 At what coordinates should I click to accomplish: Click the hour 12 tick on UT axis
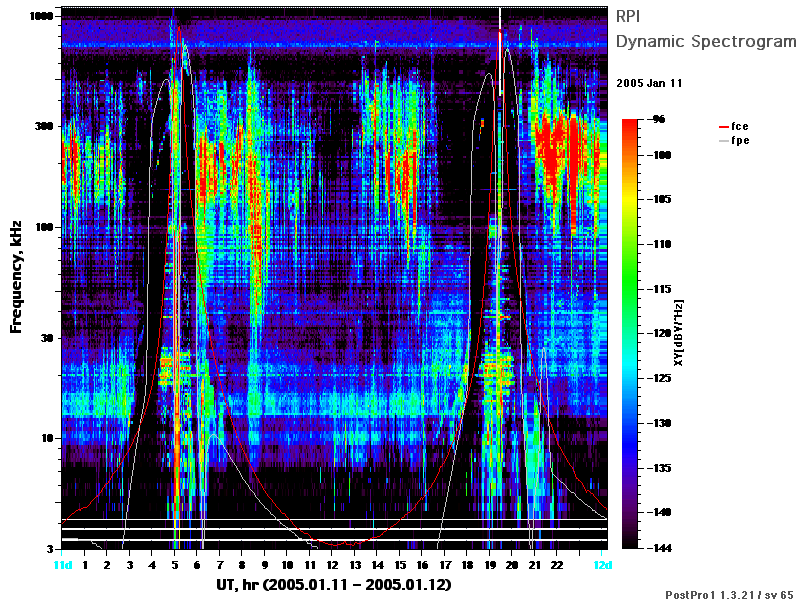(x=332, y=565)
